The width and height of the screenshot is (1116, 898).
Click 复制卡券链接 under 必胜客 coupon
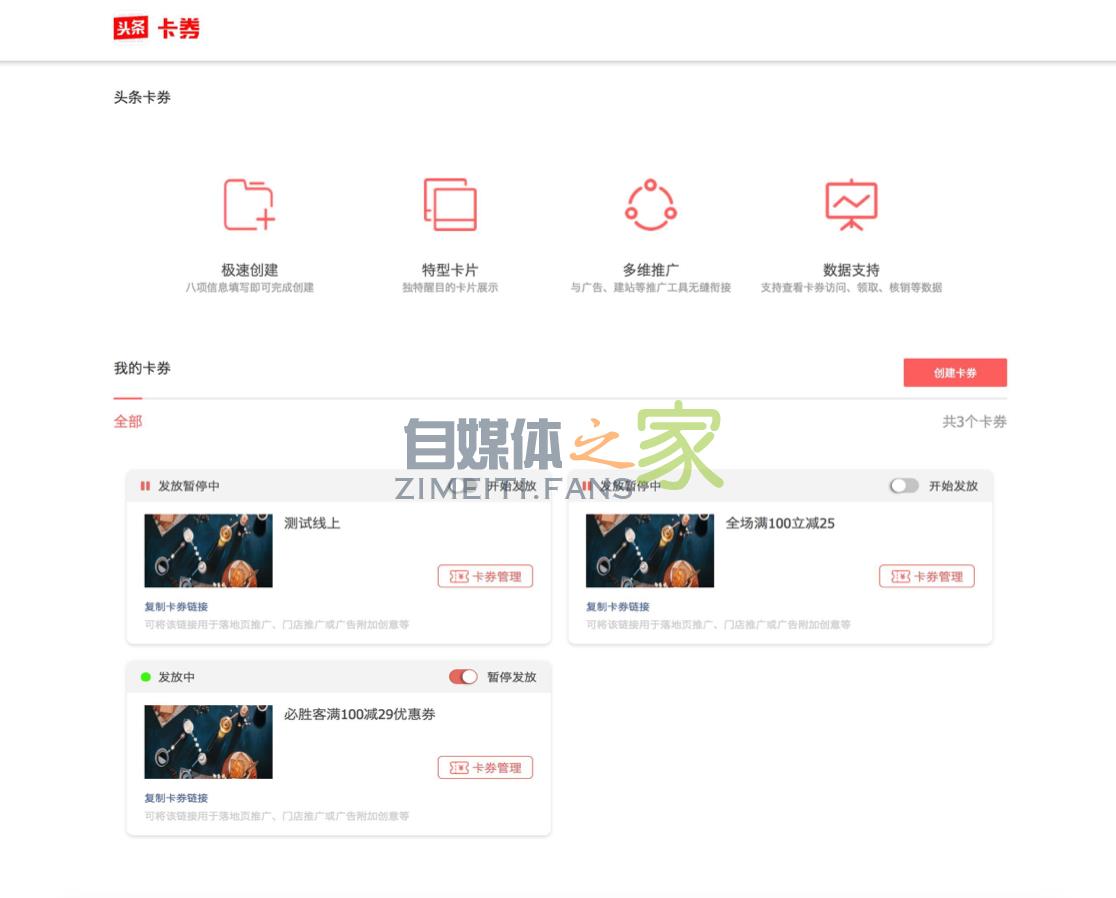pyautogui.click(x=176, y=798)
